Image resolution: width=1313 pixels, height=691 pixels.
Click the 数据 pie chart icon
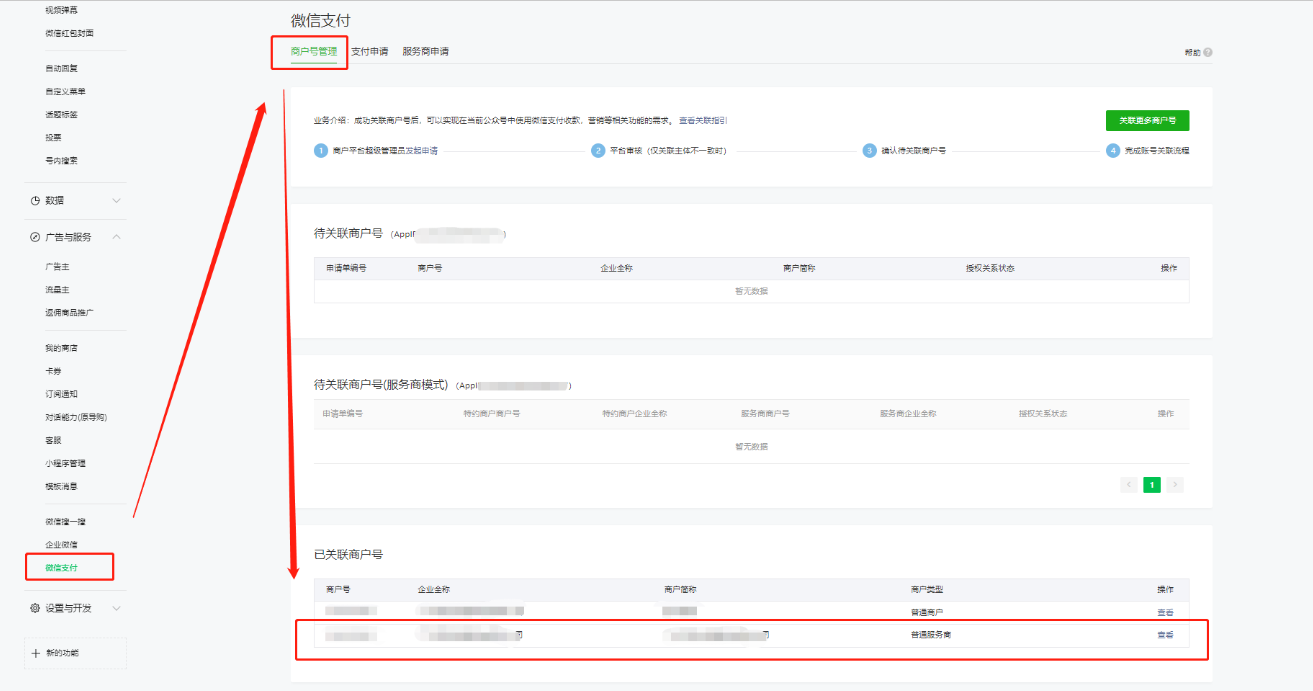(35, 200)
